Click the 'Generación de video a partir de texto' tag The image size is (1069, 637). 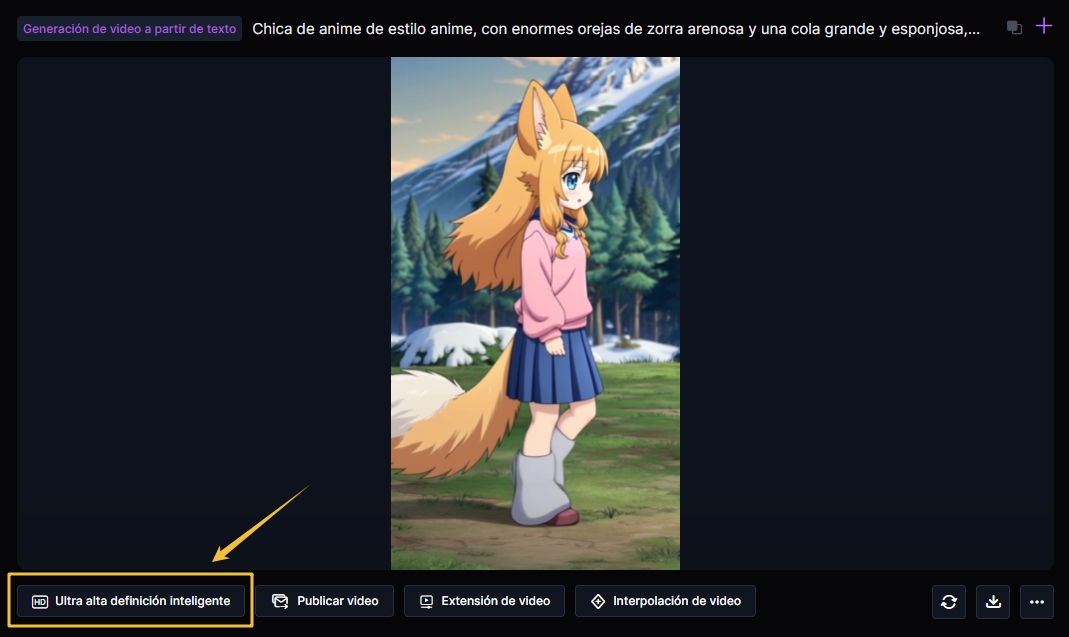pos(130,29)
